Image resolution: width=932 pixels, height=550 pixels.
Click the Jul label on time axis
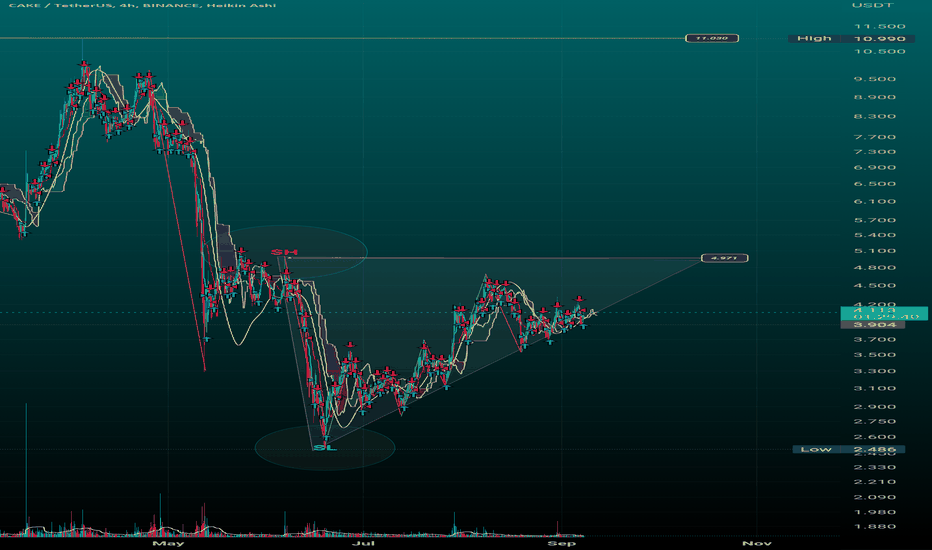point(363,543)
